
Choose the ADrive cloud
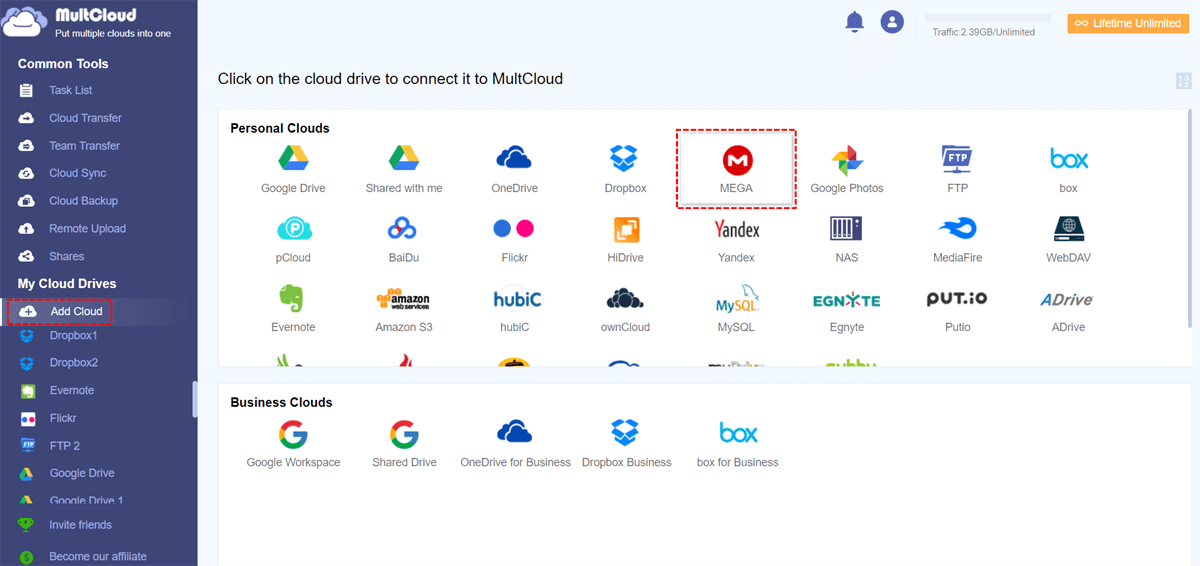(x=1066, y=308)
